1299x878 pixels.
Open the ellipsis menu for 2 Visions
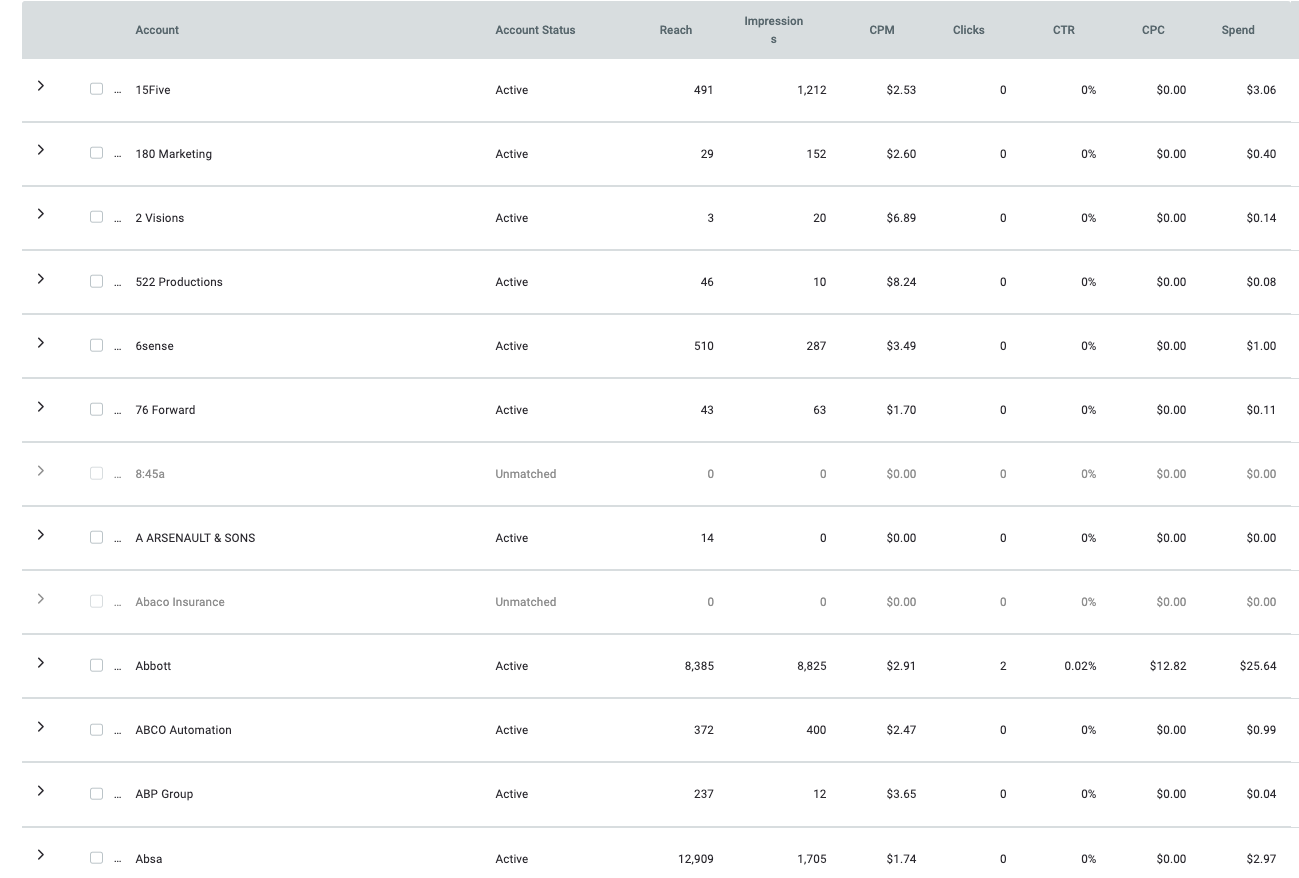(x=118, y=219)
